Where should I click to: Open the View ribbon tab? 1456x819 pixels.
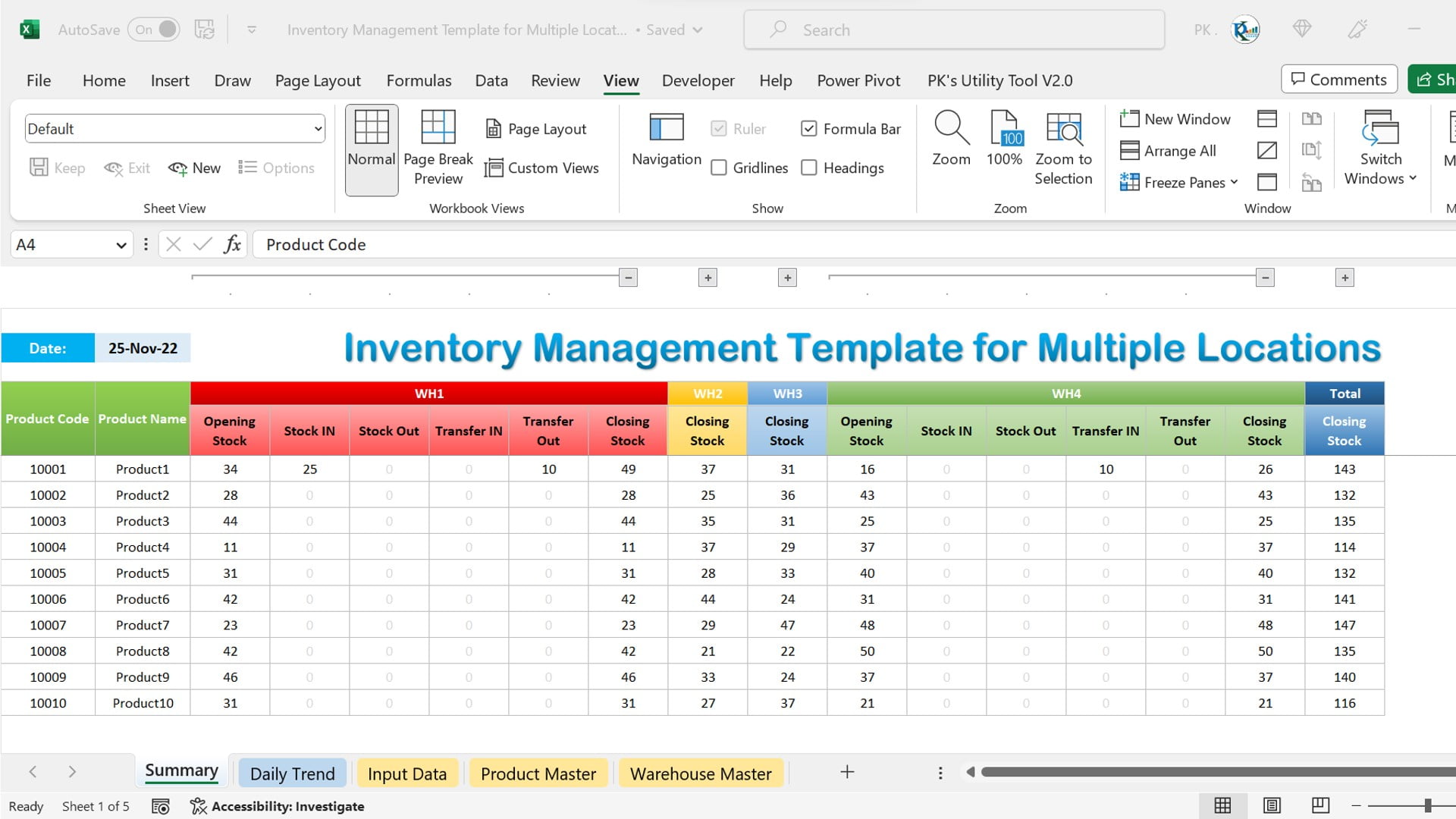[621, 80]
